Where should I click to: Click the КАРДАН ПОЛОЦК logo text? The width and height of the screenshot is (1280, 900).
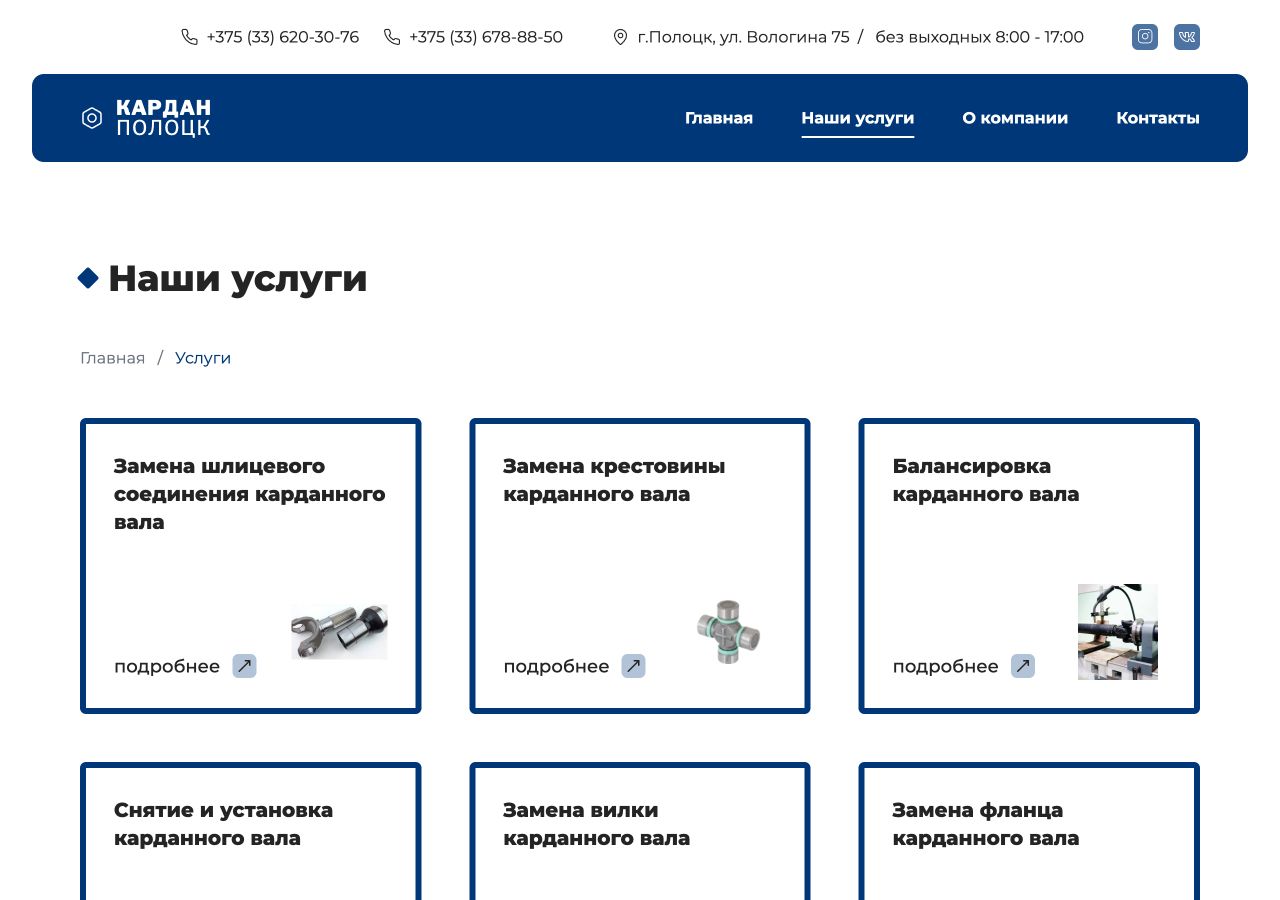(x=163, y=118)
